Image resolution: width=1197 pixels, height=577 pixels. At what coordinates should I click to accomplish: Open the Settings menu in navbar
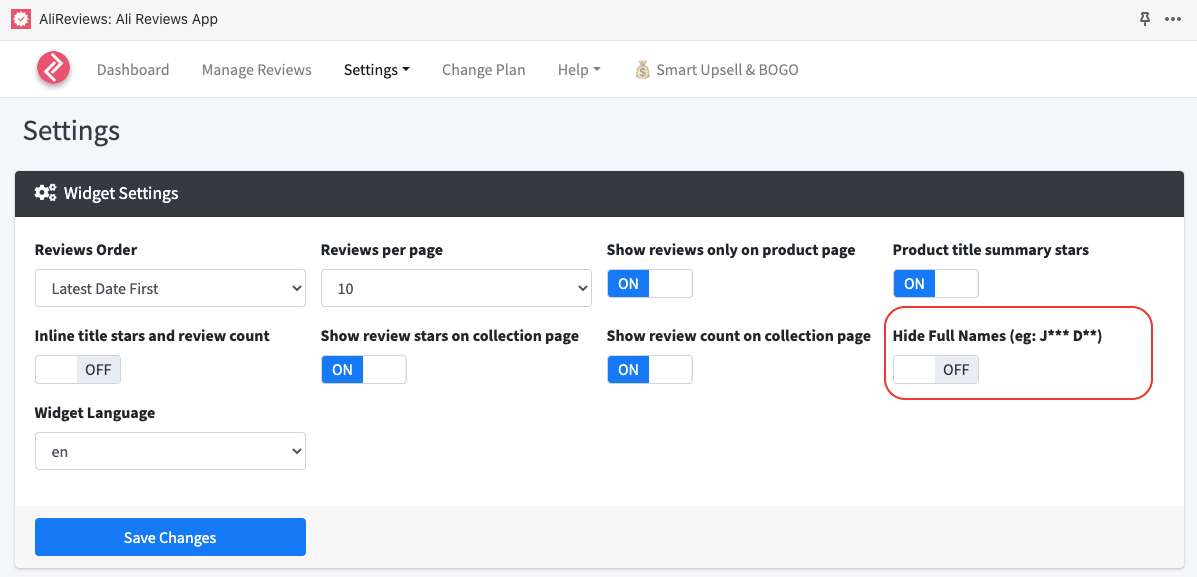[376, 70]
